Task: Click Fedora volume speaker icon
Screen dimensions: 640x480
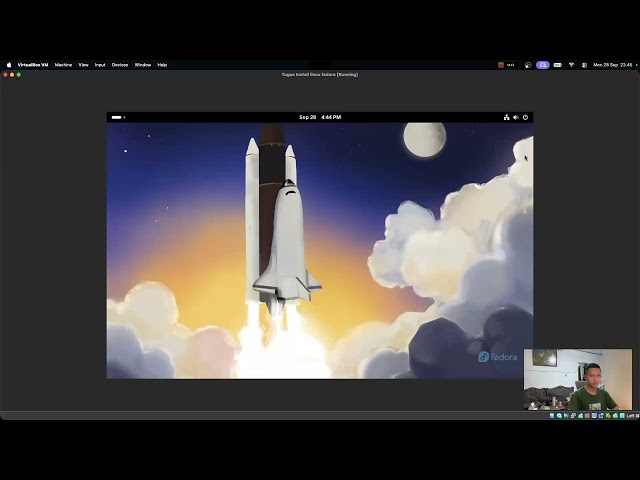Action: [516, 118]
